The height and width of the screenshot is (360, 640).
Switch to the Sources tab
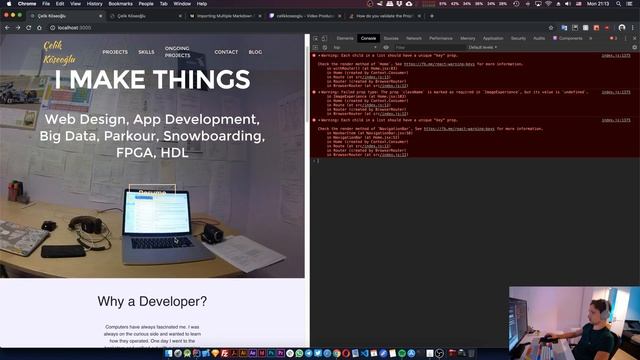[391, 38]
